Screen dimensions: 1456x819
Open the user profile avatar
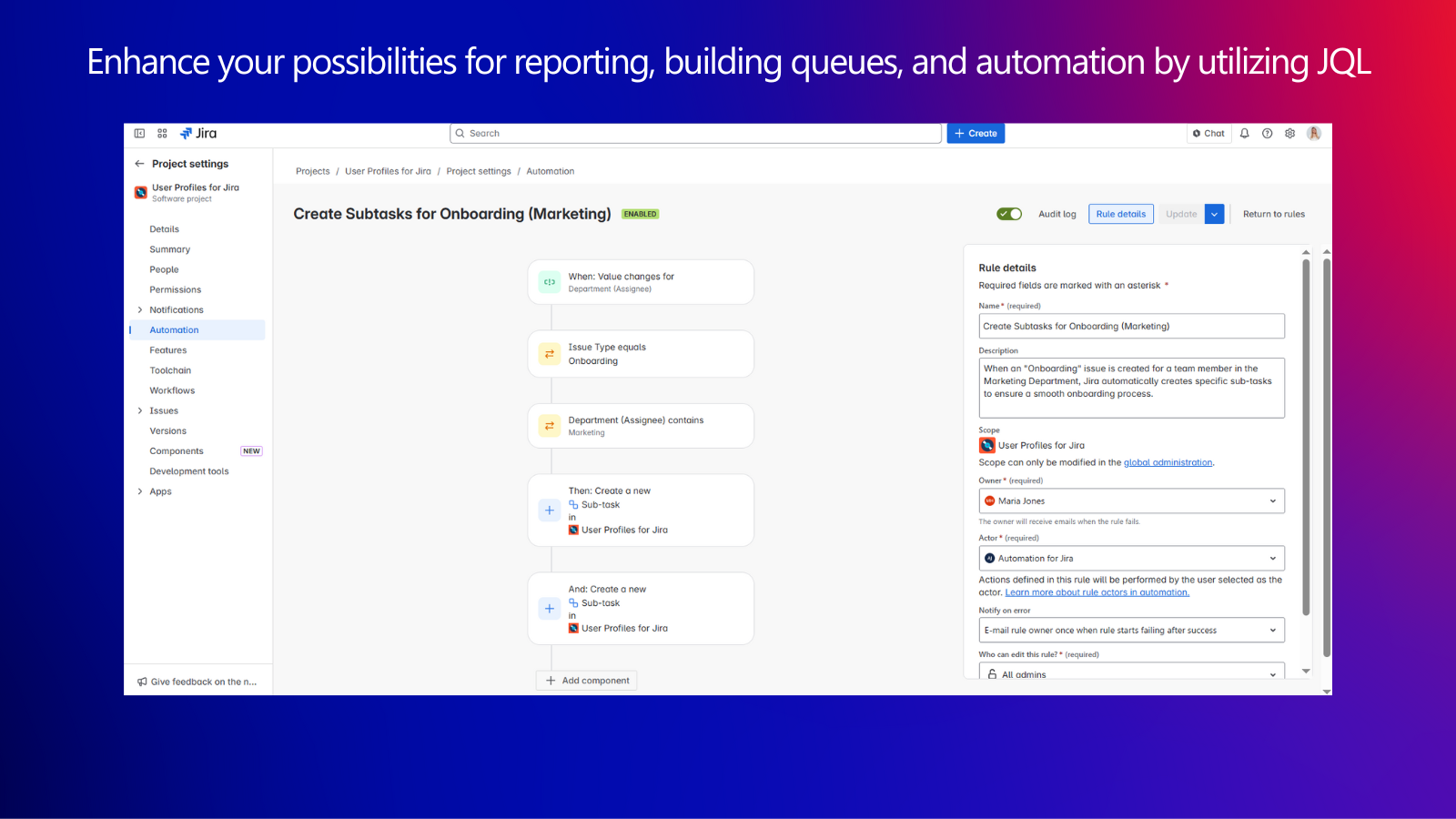[1313, 134]
